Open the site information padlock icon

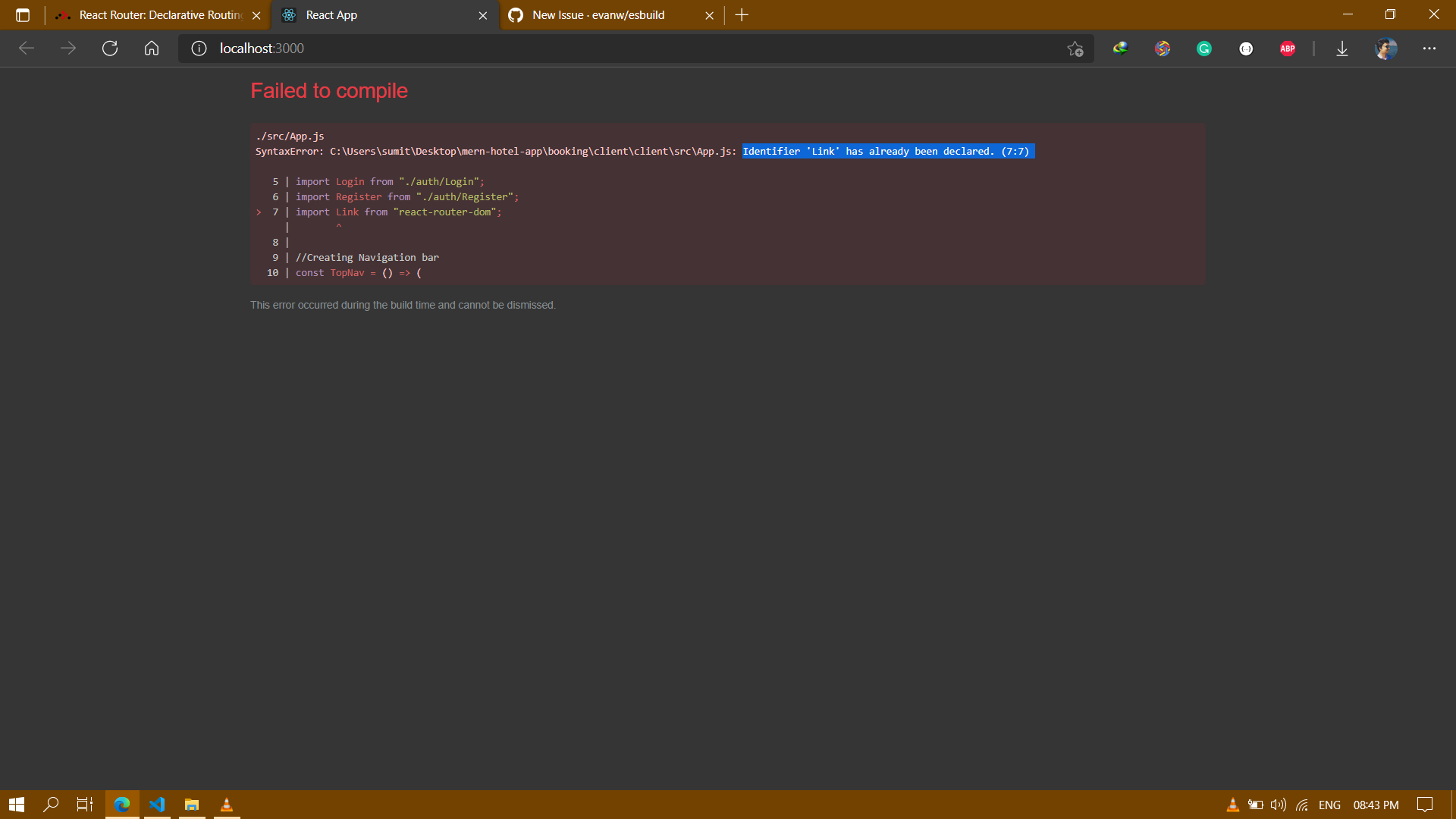(198, 48)
